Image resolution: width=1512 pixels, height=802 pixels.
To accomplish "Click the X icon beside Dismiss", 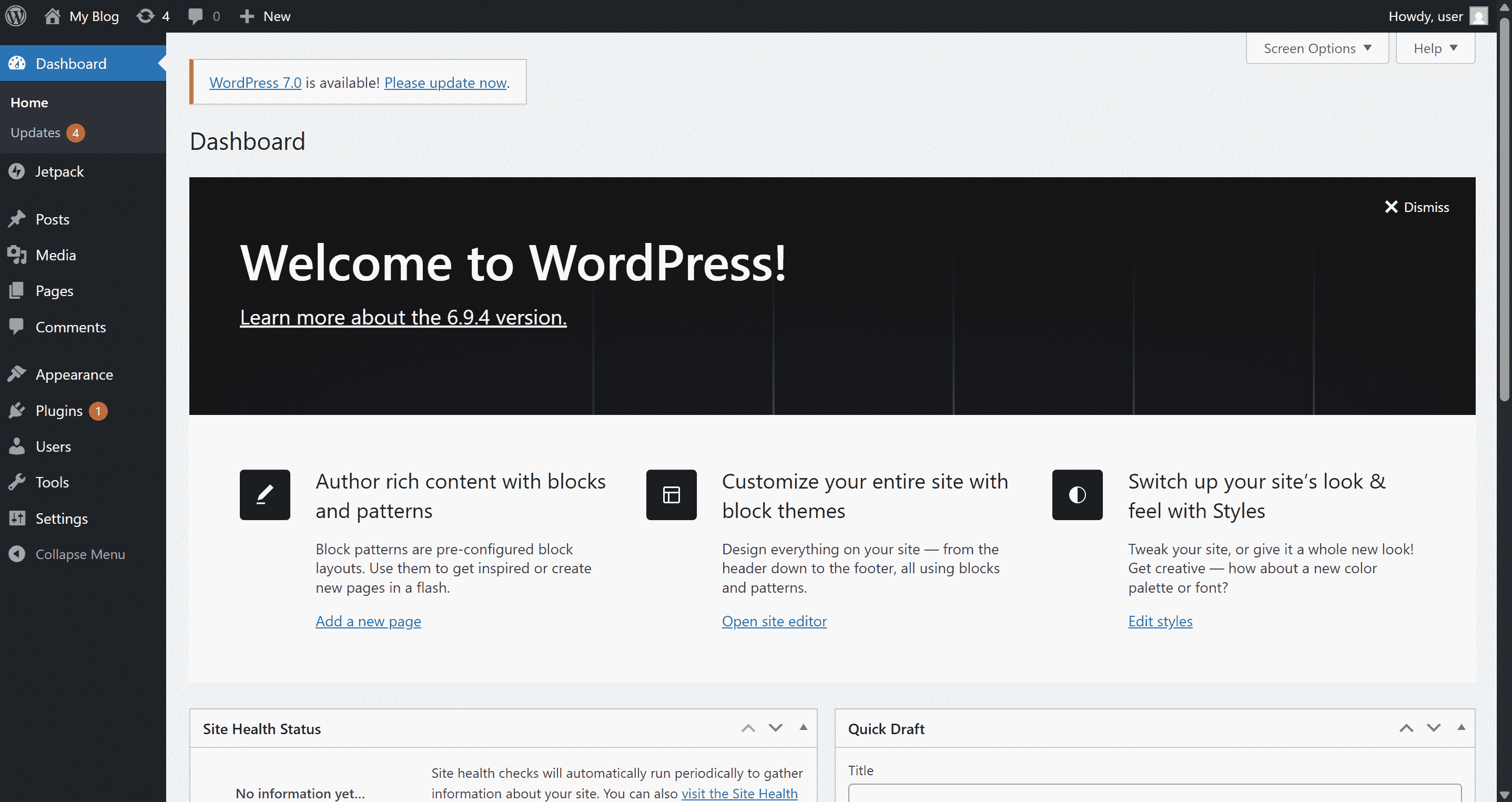I will (1391, 207).
